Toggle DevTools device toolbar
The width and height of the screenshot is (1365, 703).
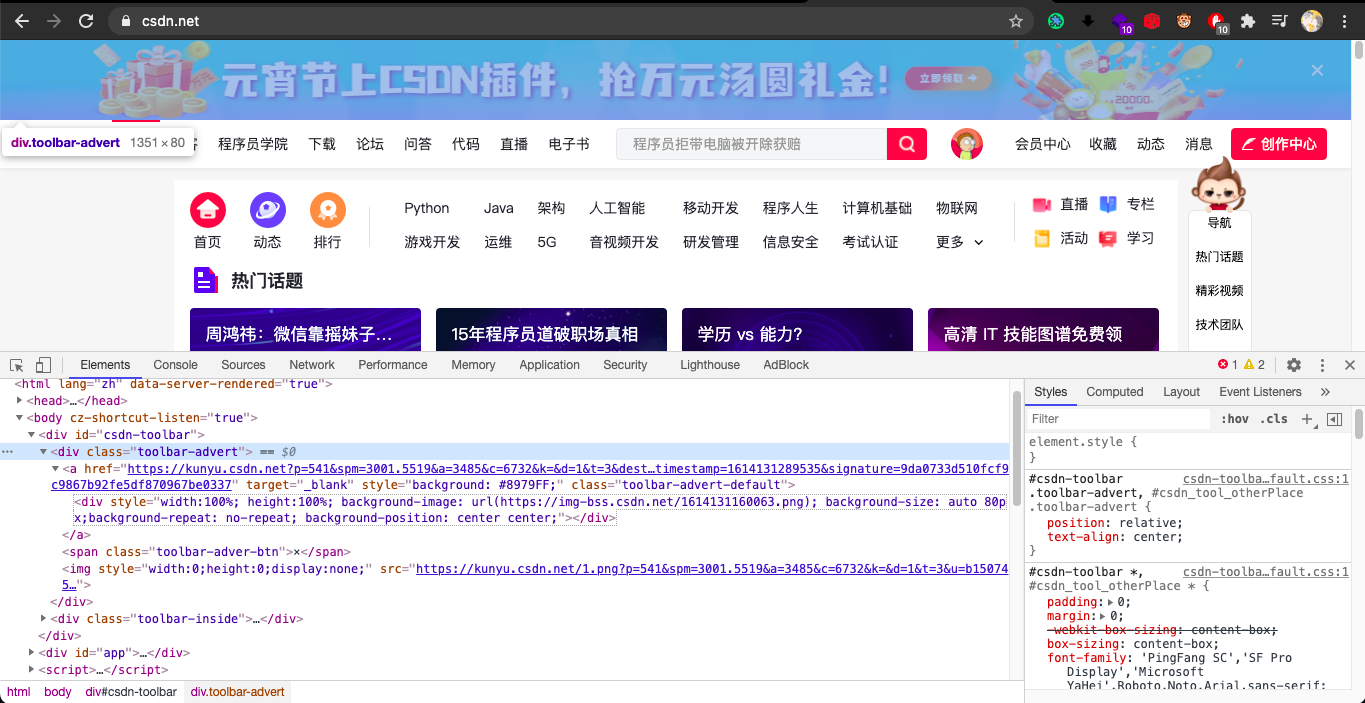coord(43,365)
